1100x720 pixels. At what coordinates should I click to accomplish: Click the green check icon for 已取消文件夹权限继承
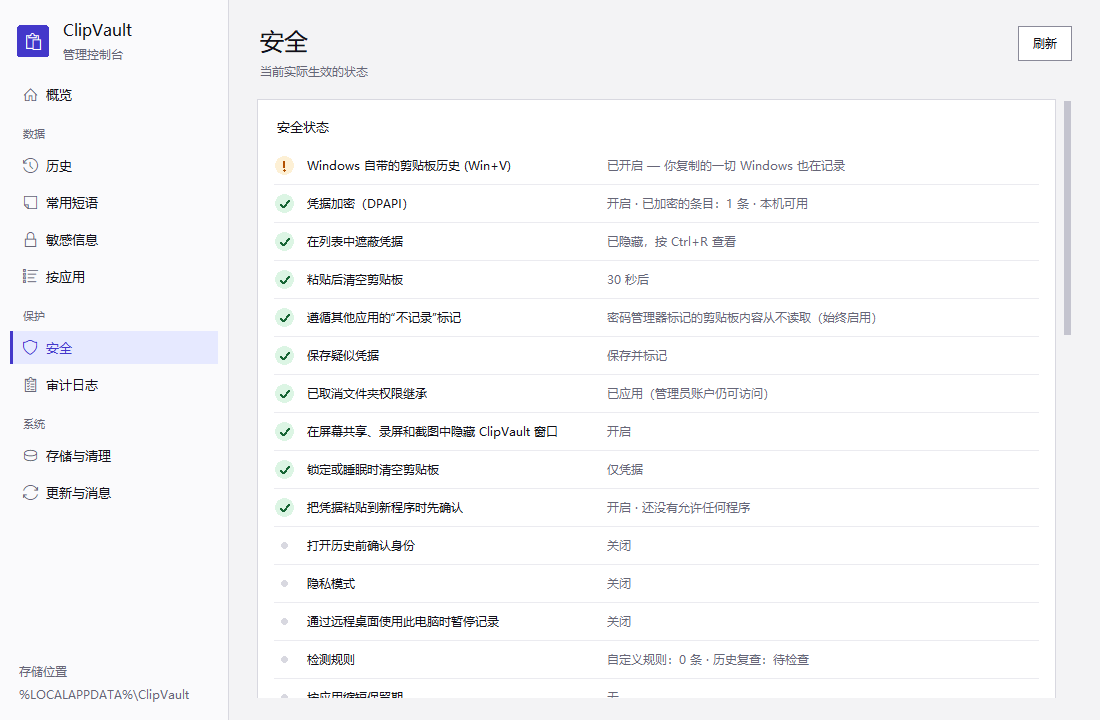(x=284, y=393)
